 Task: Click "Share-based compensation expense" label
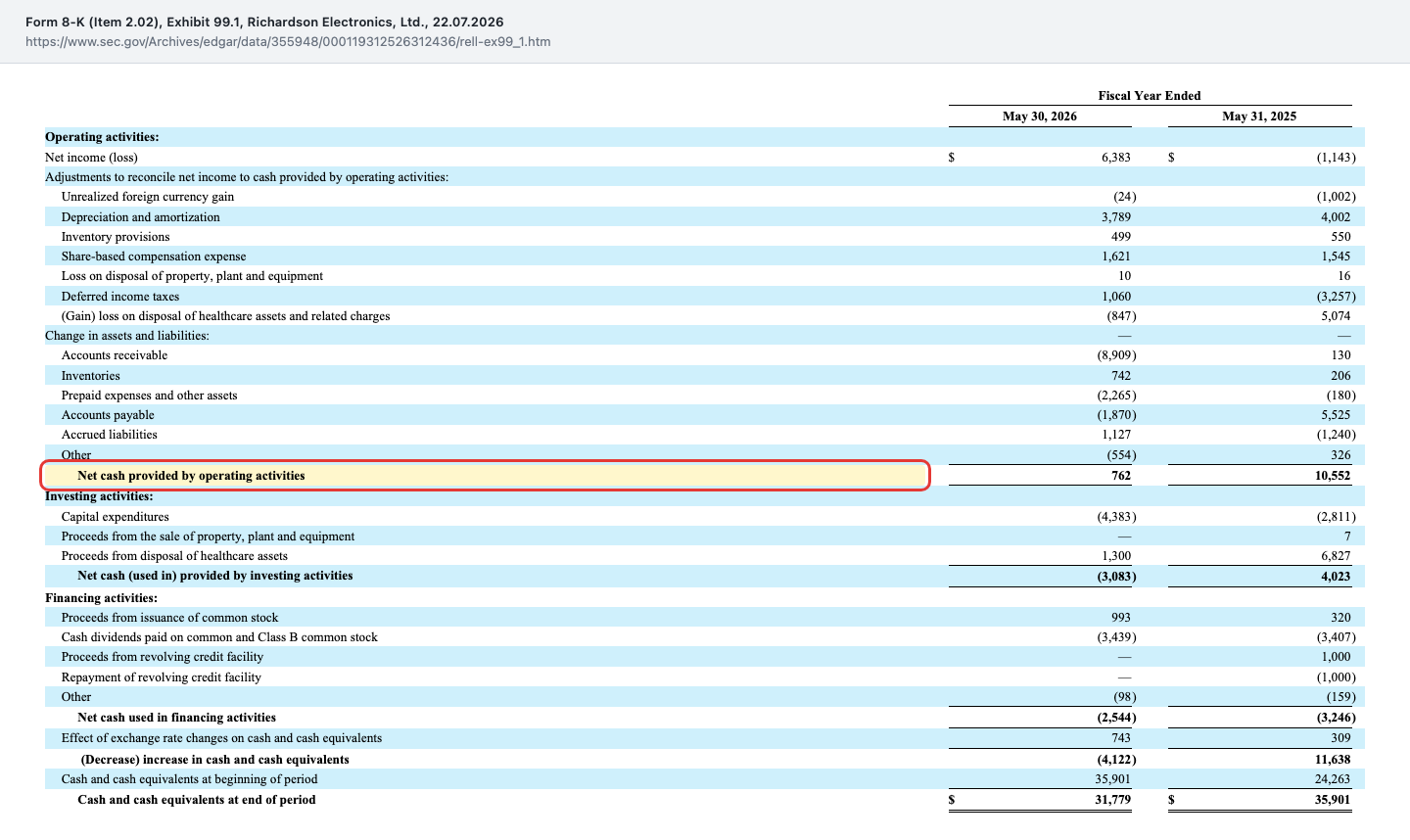154,257
